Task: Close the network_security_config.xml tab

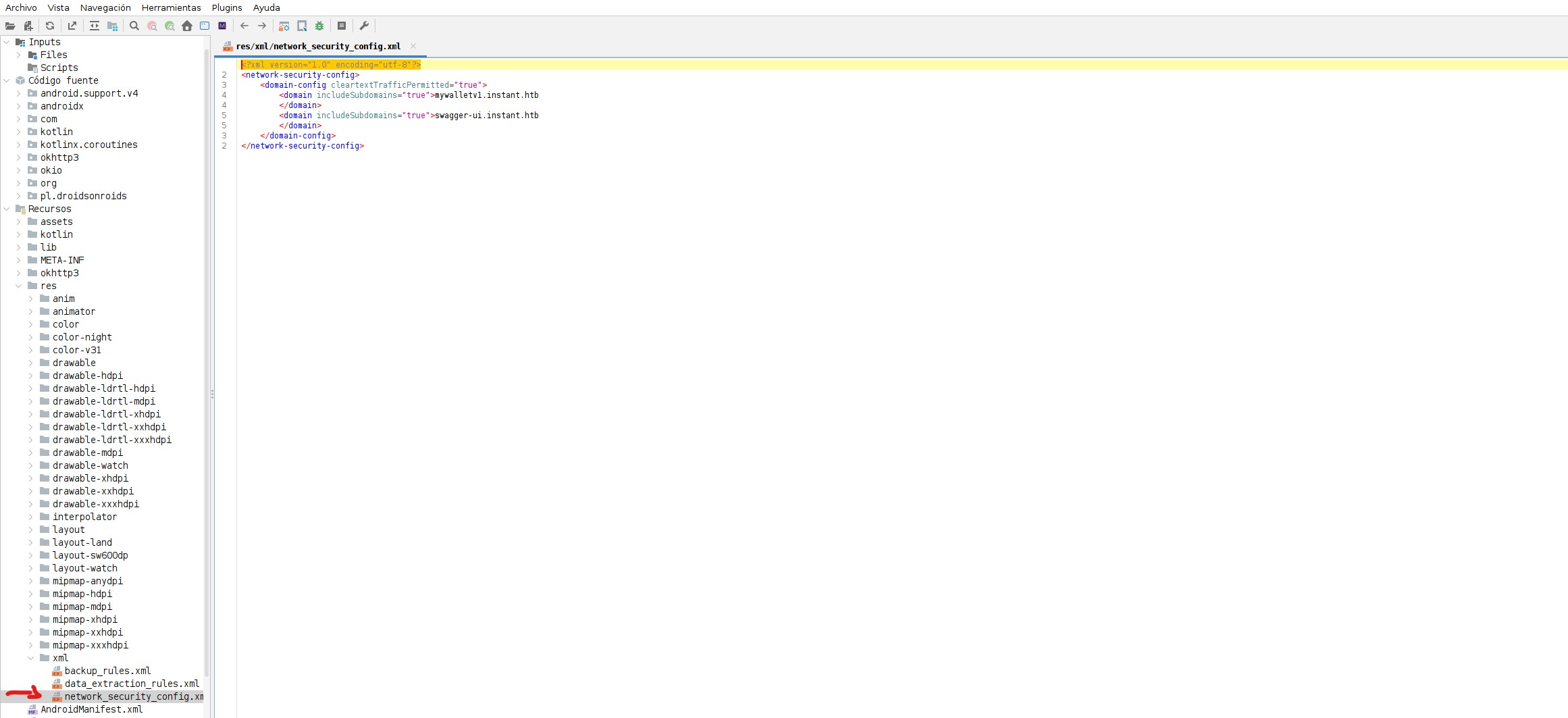Action: point(413,46)
